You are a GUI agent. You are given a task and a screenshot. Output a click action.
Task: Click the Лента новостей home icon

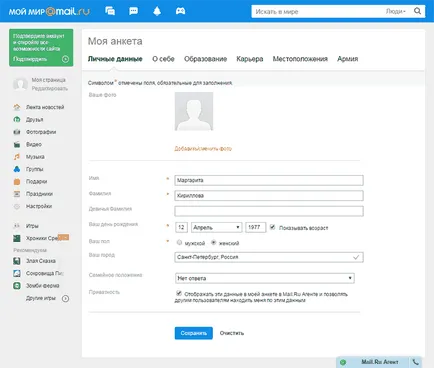pos(17,107)
